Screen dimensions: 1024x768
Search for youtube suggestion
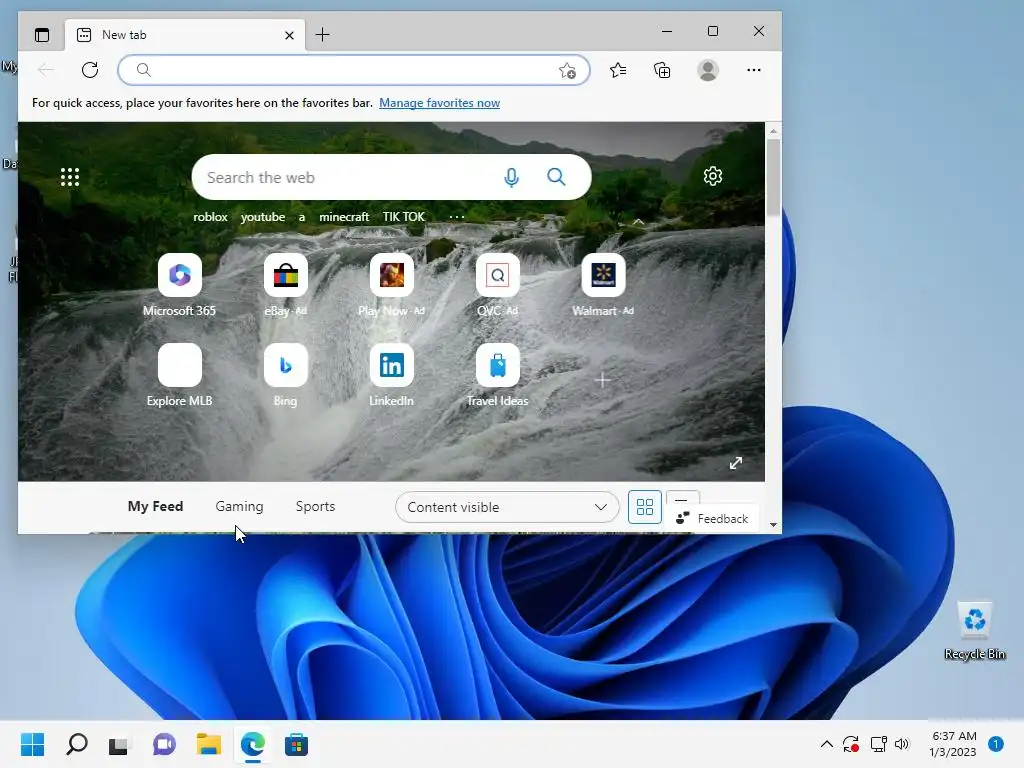(x=263, y=217)
